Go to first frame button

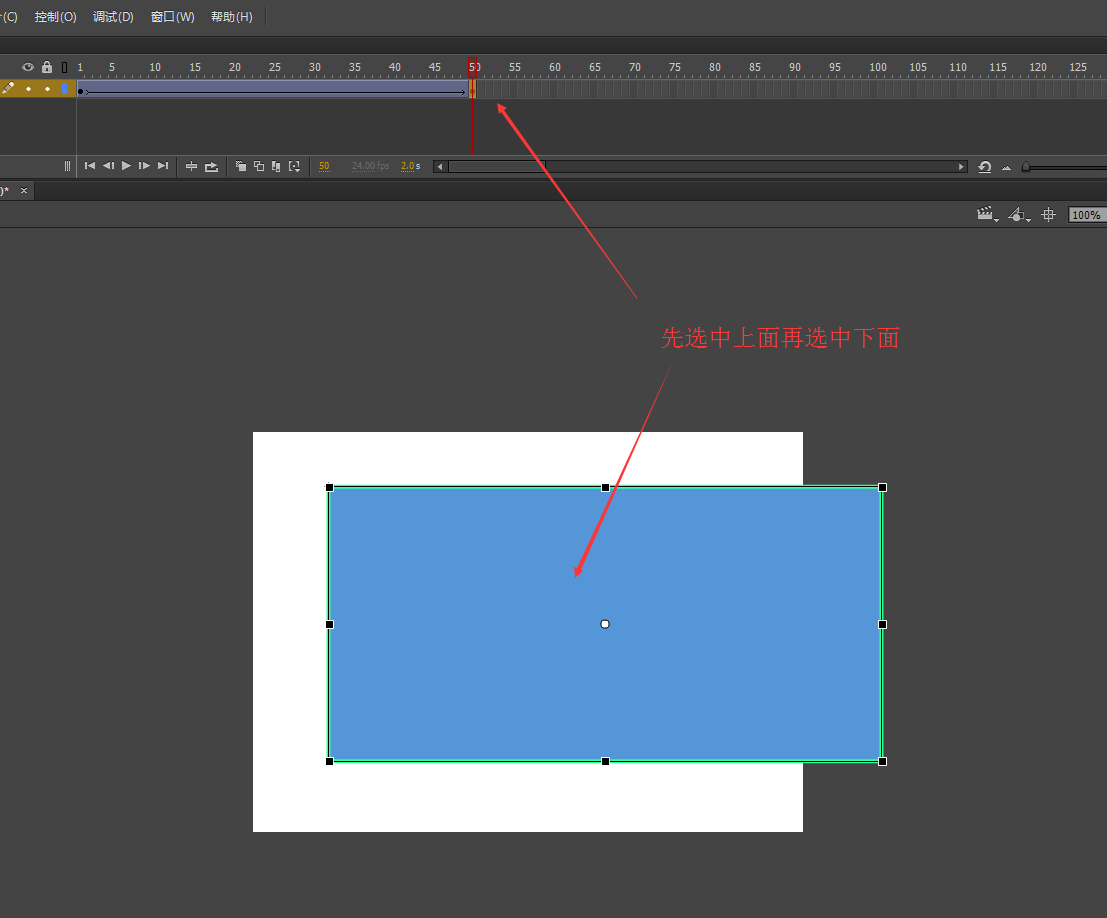tap(90, 166)
